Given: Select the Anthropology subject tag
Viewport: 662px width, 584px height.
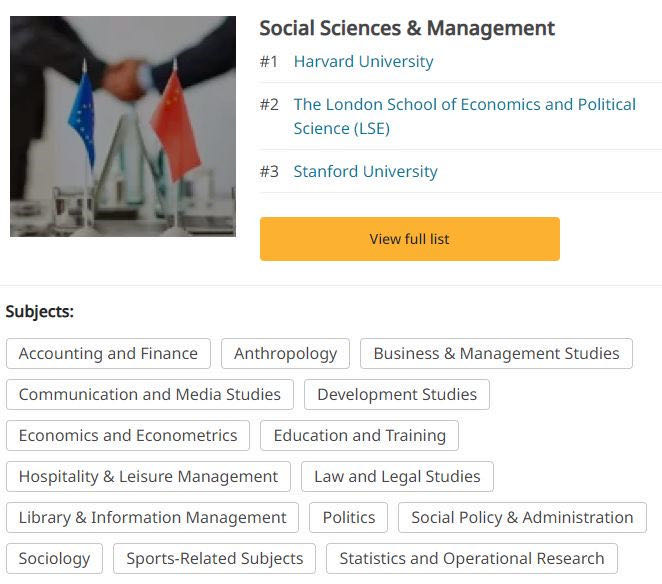Looking at the screenshot, I should point(285,354).
